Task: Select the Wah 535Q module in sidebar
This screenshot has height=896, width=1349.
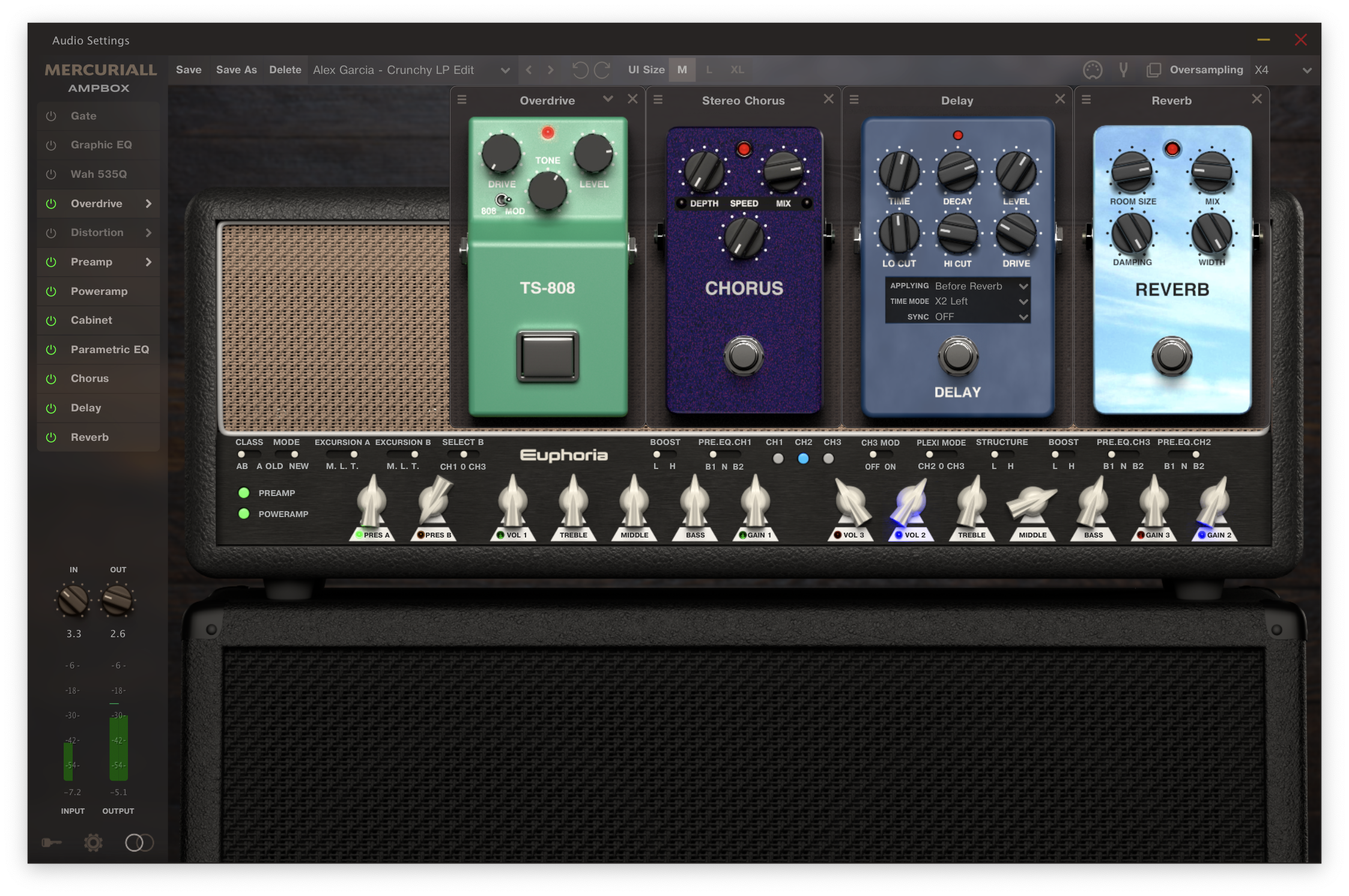Action: coord(99,174)
